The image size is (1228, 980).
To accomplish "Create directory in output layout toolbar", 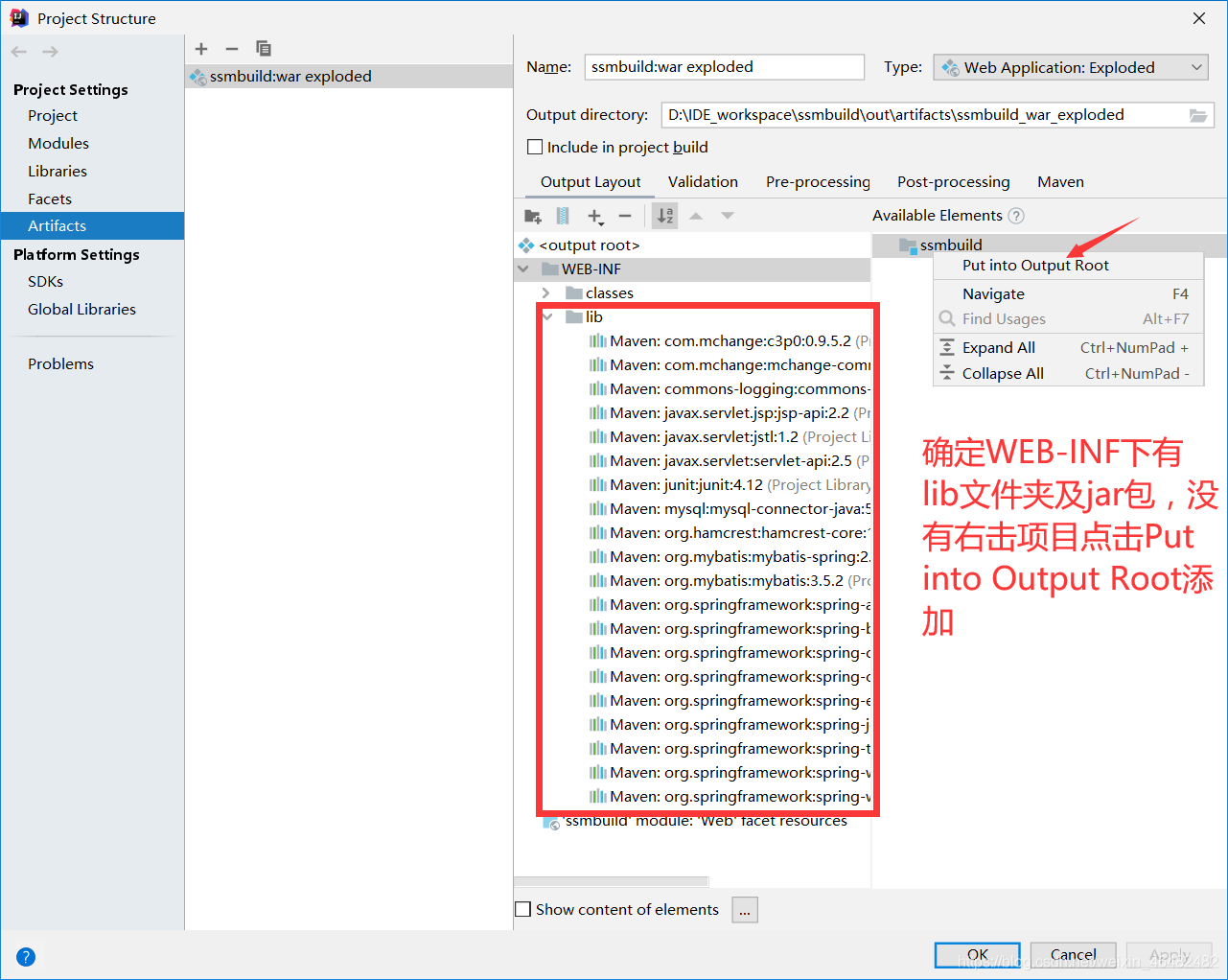I will pyautogui.click(x=533, y=216).
